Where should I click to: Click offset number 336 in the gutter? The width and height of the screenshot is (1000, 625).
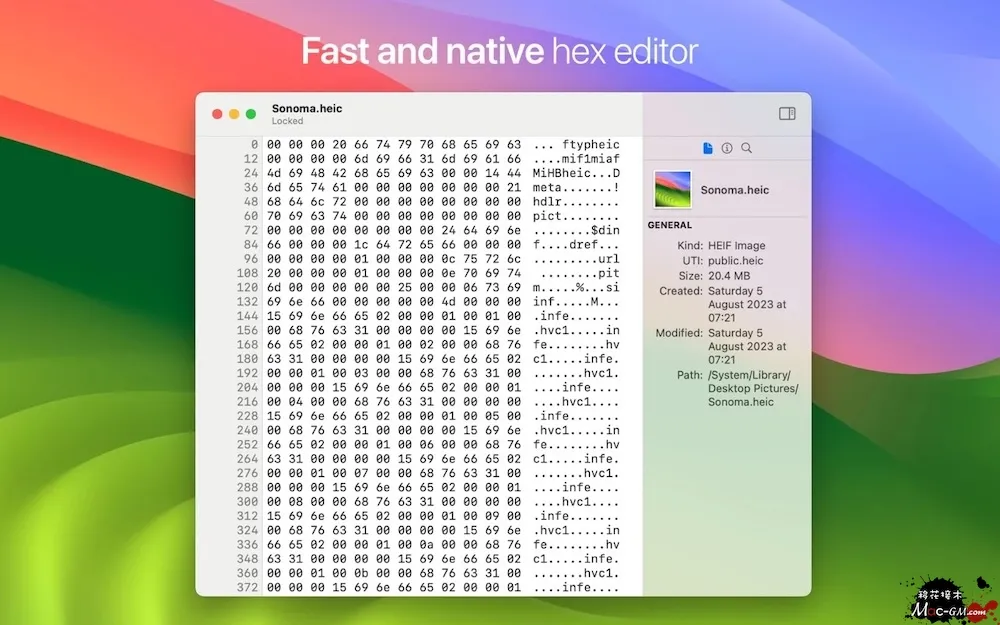point(247,545)
